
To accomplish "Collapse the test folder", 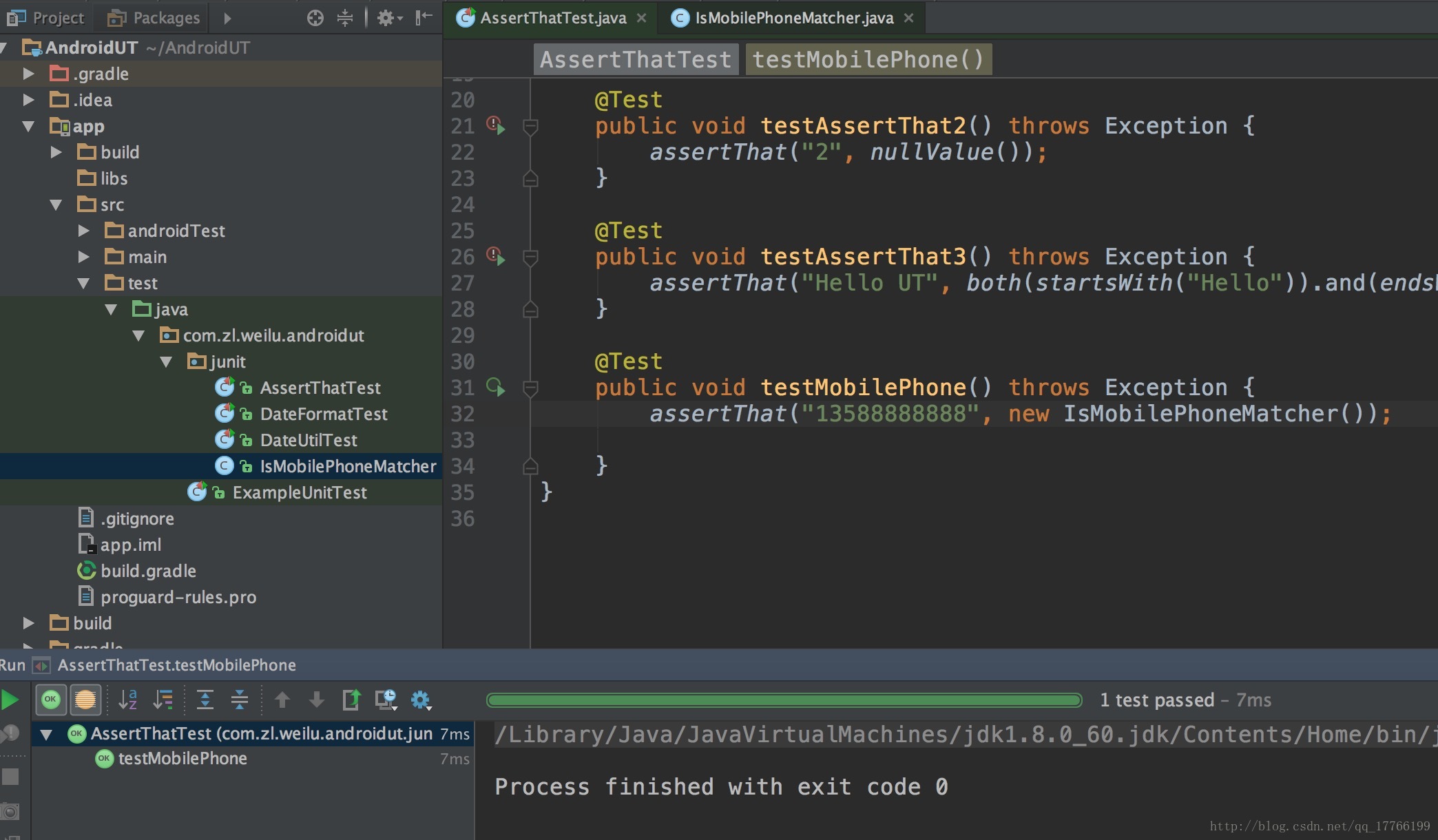I will click(84, 283).
